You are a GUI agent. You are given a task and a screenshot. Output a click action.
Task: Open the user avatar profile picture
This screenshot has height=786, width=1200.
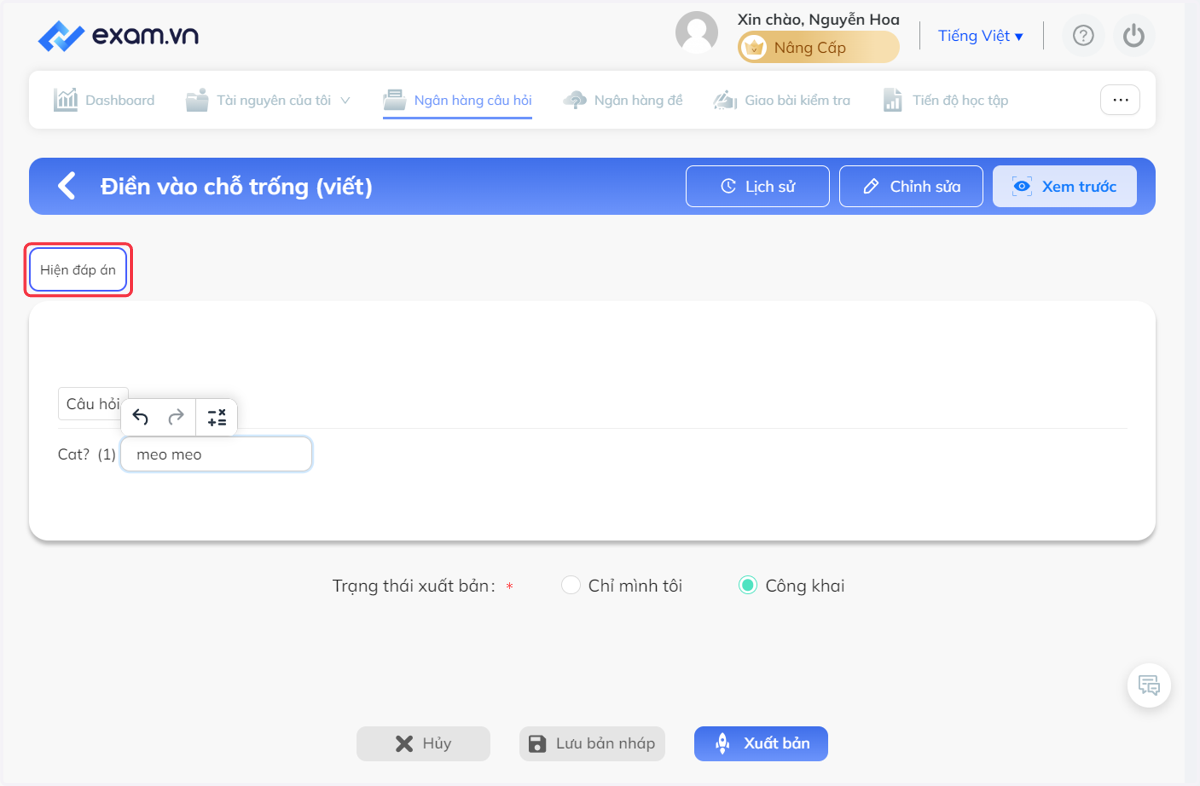click(x=697, y=33)
